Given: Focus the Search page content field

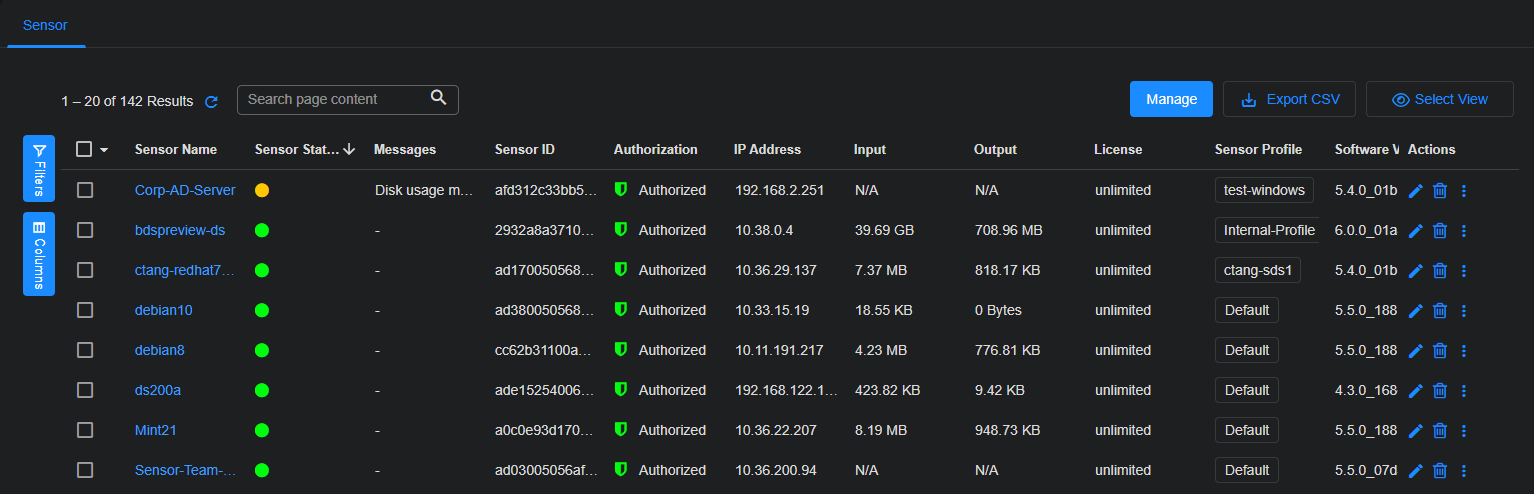Looking at the screenshot, I should tap(335, 99).
